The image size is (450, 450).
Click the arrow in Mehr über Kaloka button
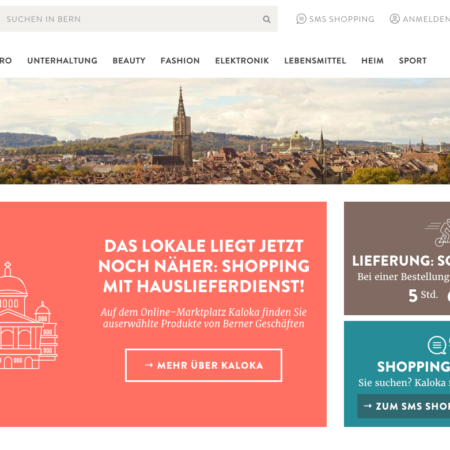click(x=149, y=365)
